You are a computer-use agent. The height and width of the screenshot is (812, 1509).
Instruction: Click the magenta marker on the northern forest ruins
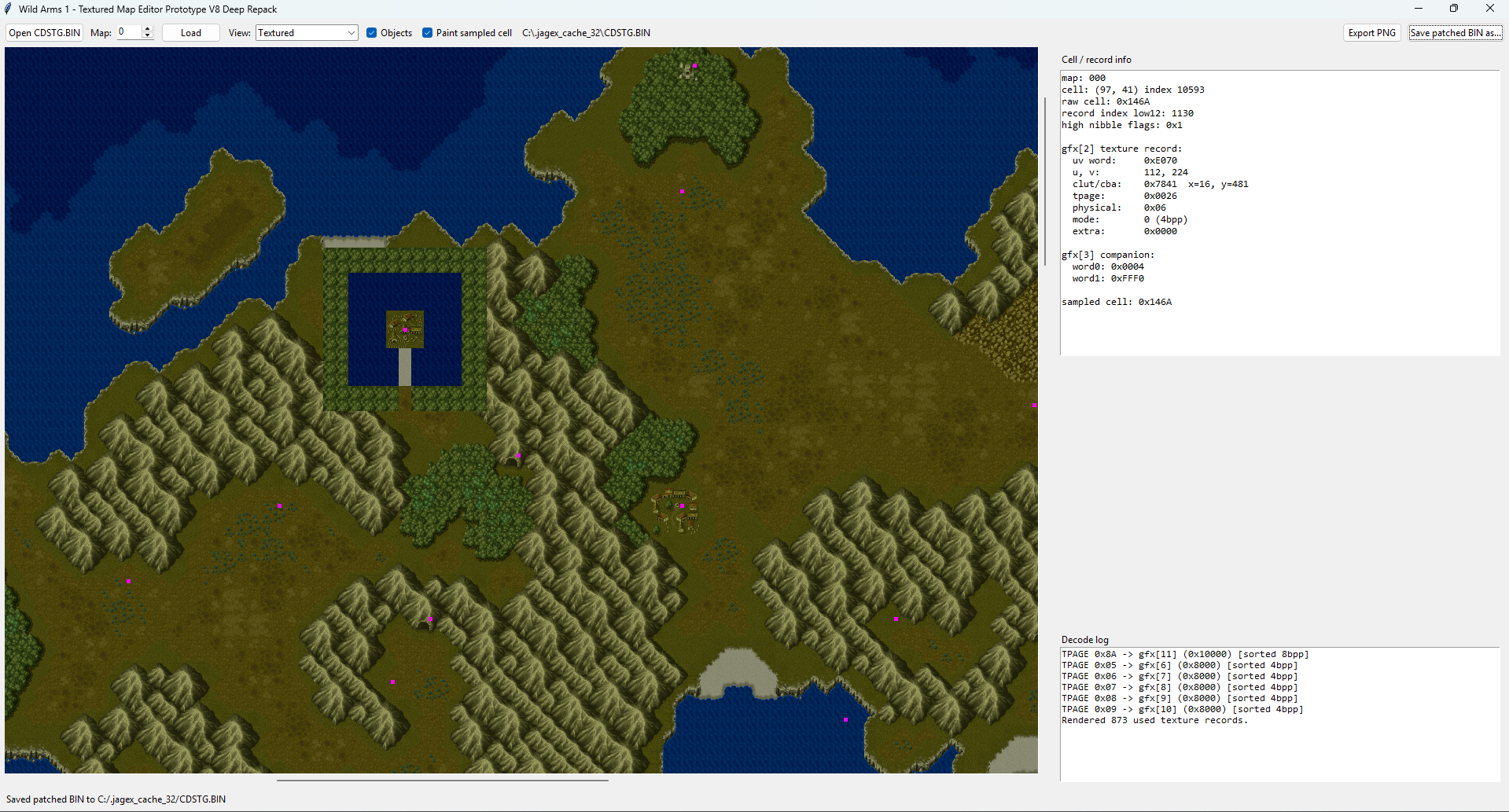pos(694,66)
